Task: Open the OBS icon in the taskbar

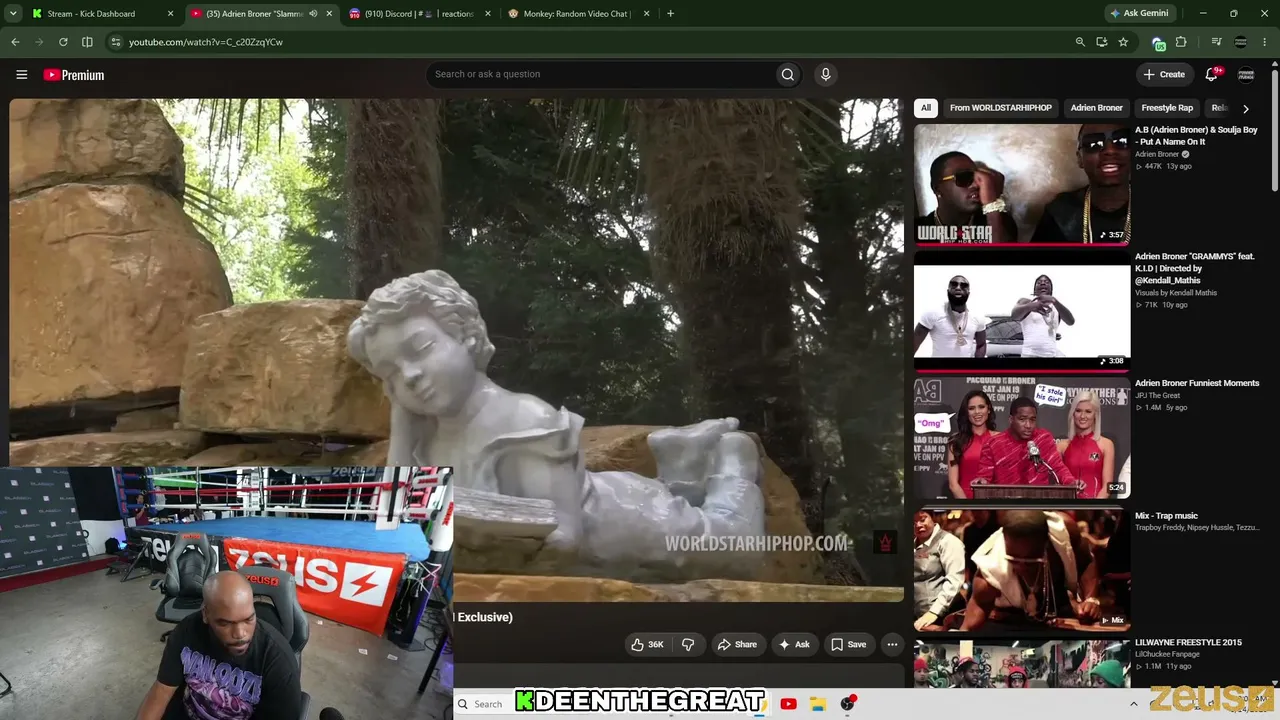Action: (x=848, y=704)
